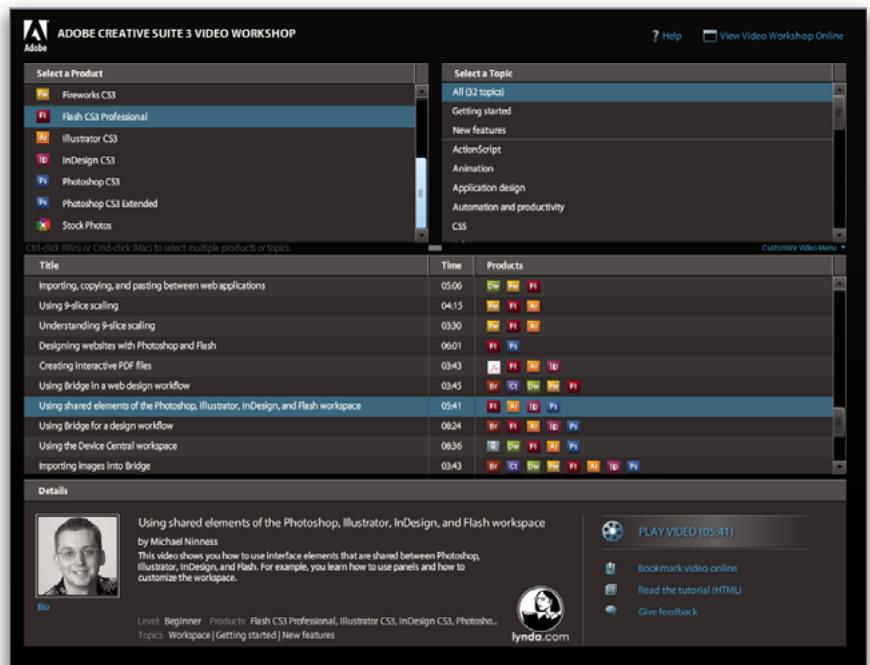This screenshot has height=665, width=870.
Task: Click video list scroll-up arrow
Action: [839, 283]
